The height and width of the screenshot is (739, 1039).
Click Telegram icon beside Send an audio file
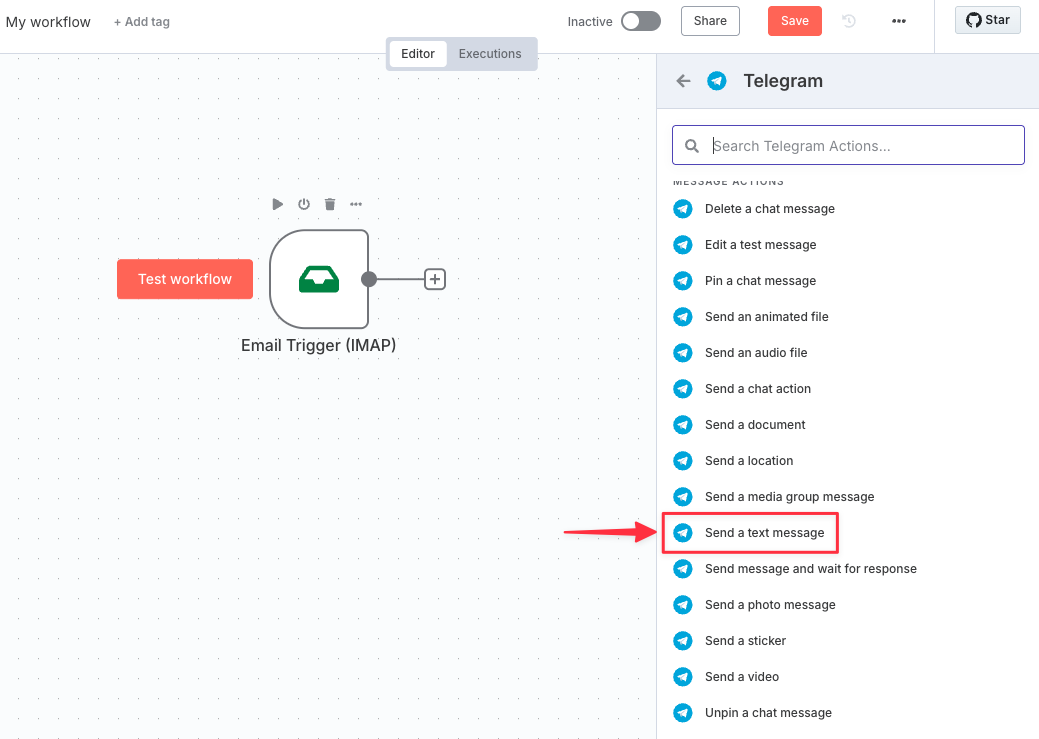683,353
